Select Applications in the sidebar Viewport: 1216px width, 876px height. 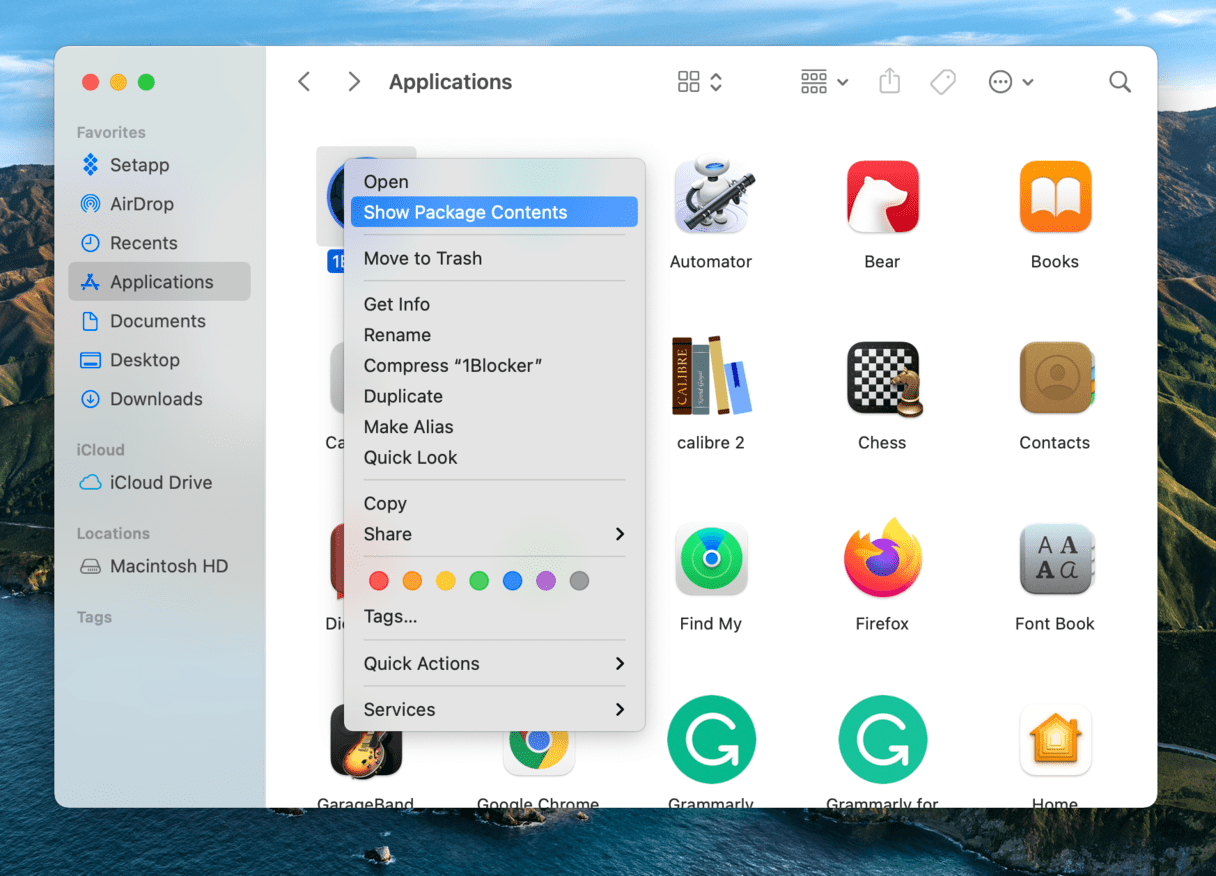click(160, 282)
